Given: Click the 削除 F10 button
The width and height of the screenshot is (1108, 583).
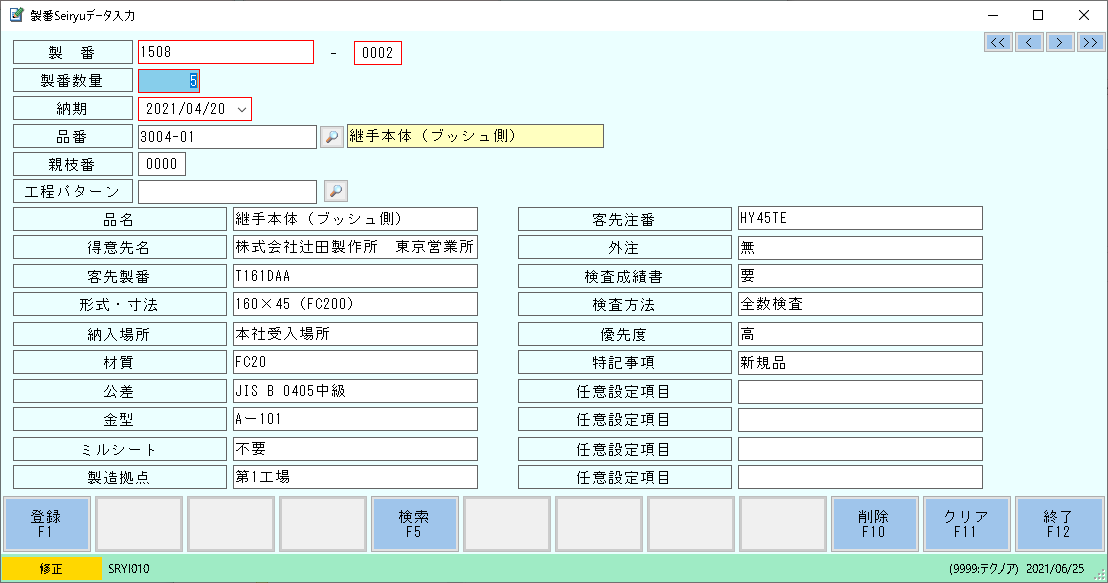Looking at the screenshot, I should (x=872, y=524).
